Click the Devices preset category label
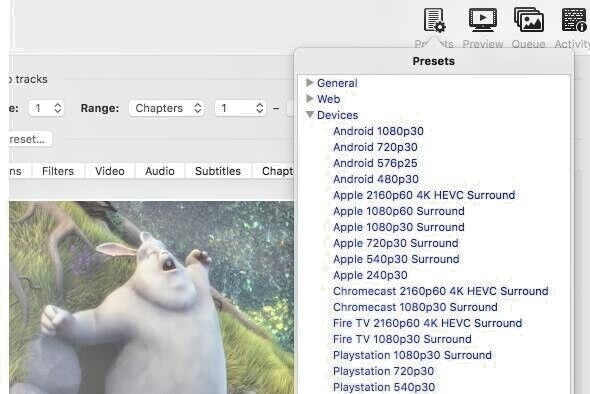This screenshot has width=590, height=394. click(x=338, y=115)
